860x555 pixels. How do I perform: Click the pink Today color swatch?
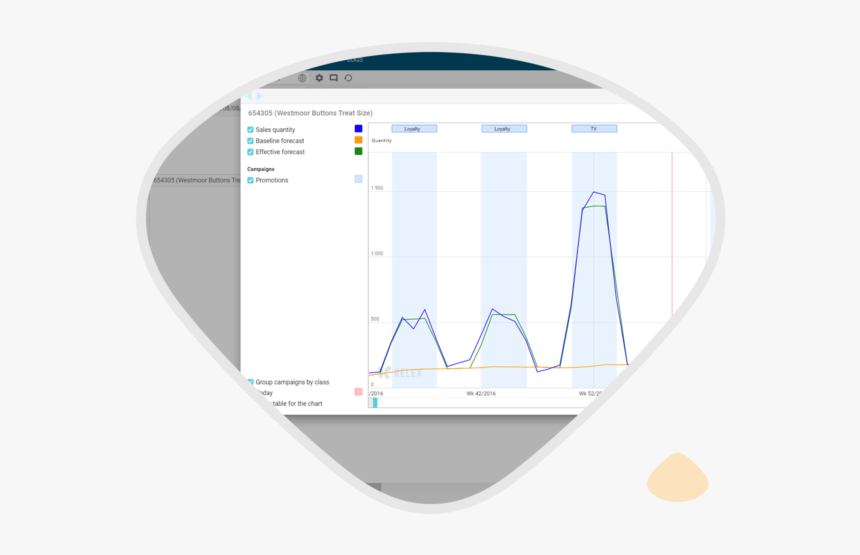[358, 392]
